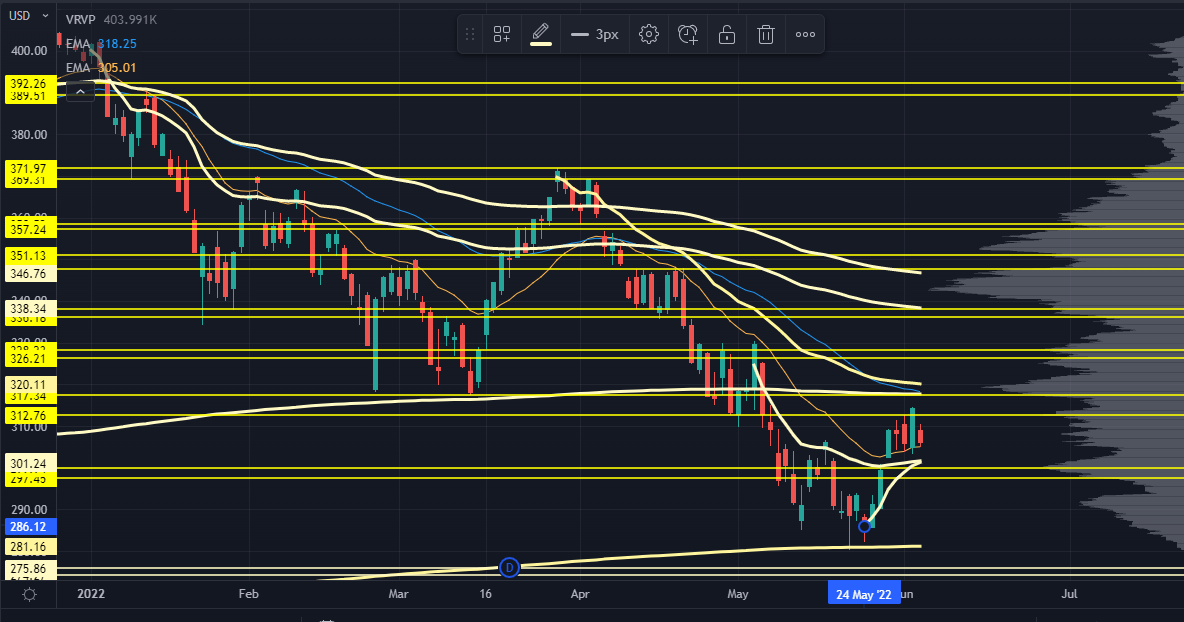Click the 326.21 price label

pos(29,359)
